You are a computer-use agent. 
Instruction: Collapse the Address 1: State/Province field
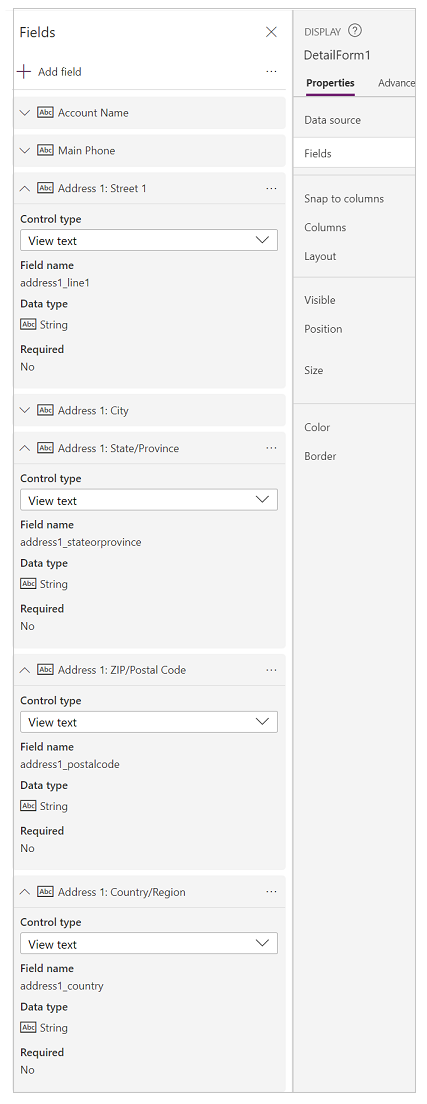(25, 448)
